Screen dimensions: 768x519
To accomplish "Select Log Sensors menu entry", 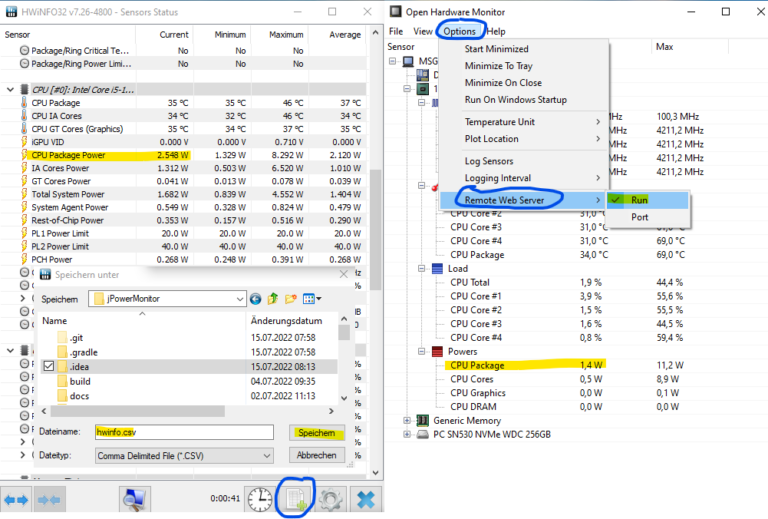I will 524,161.
